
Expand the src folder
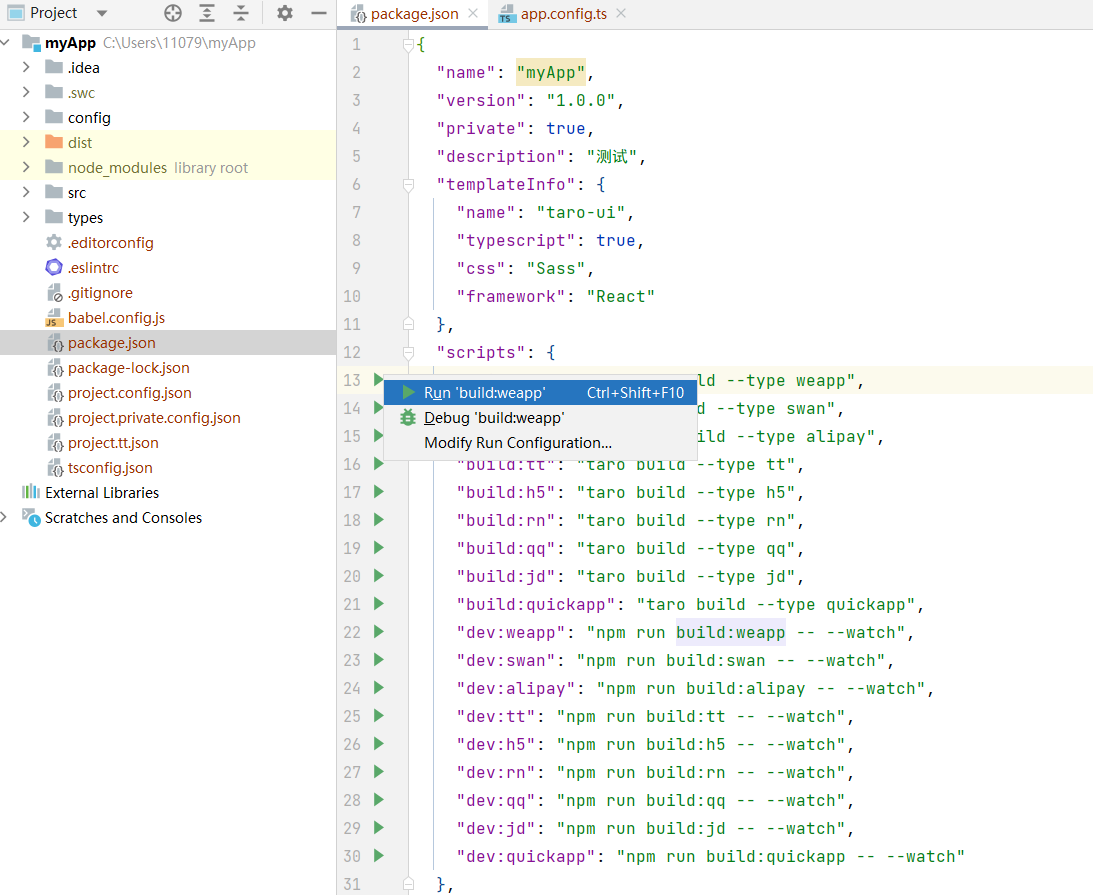(26, 193)
